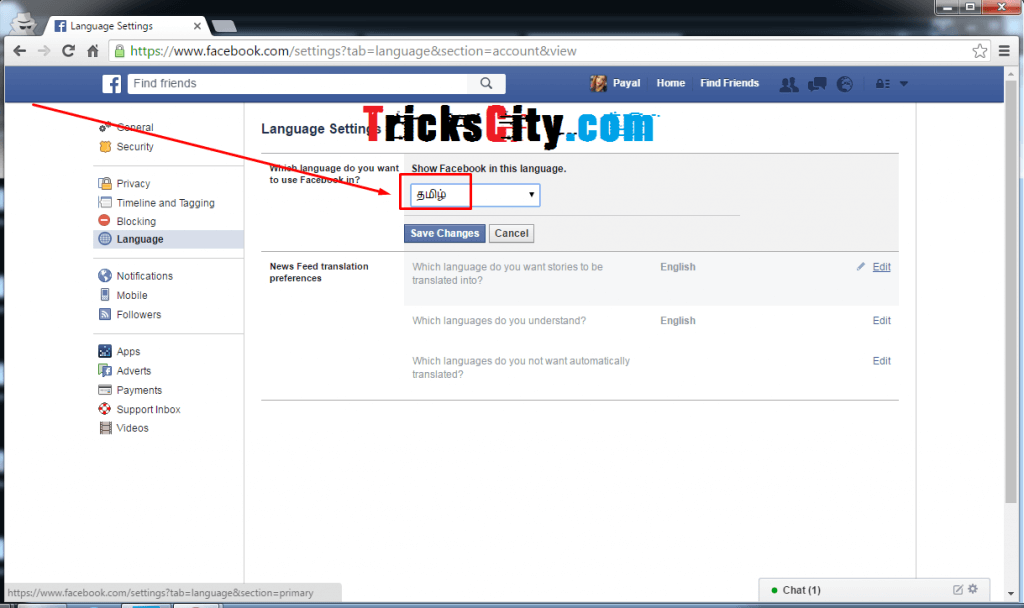Click the pencil icon beside Edit
Screen dimensions: 1024x608
coord(861,266)
